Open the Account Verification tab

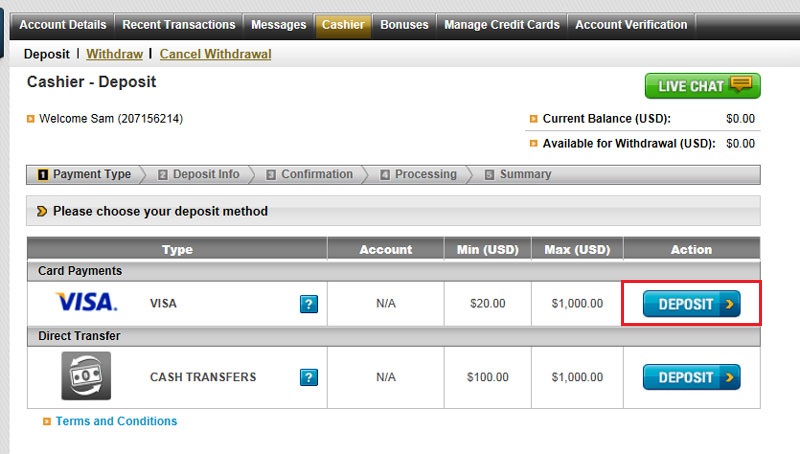pos(631,25)
